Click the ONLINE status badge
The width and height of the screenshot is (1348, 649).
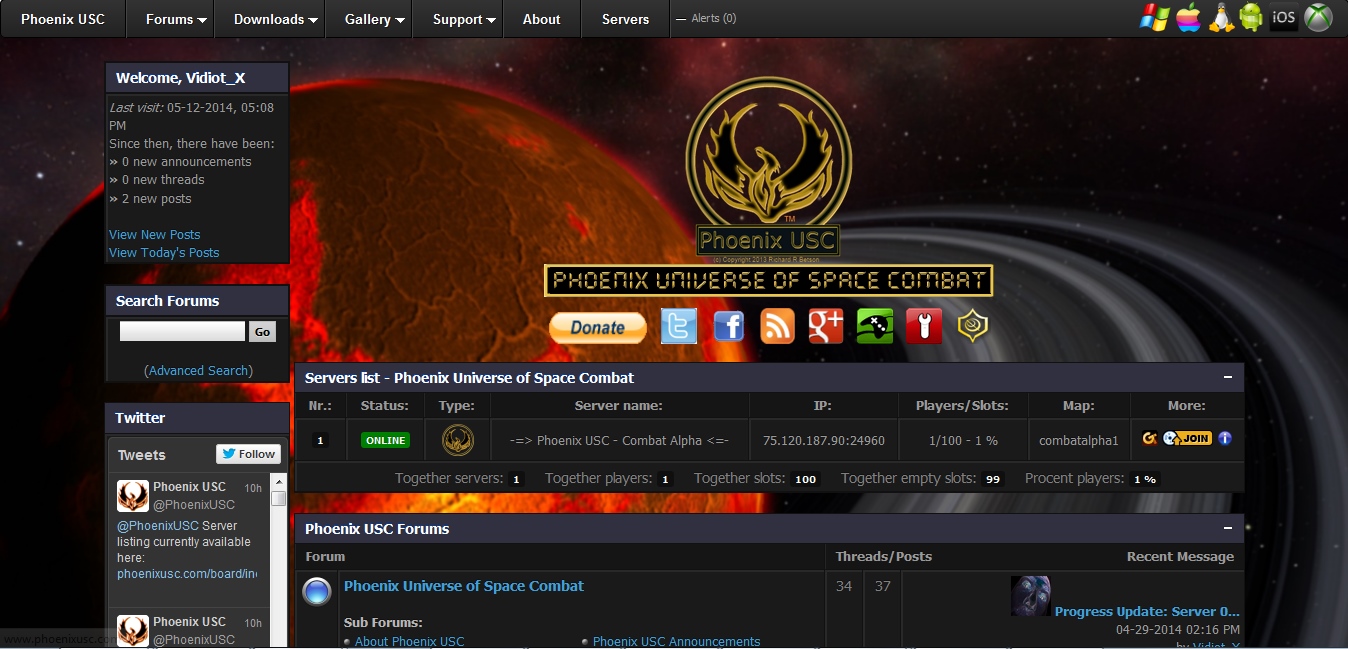pyautogui.click(x=386, y=440)
